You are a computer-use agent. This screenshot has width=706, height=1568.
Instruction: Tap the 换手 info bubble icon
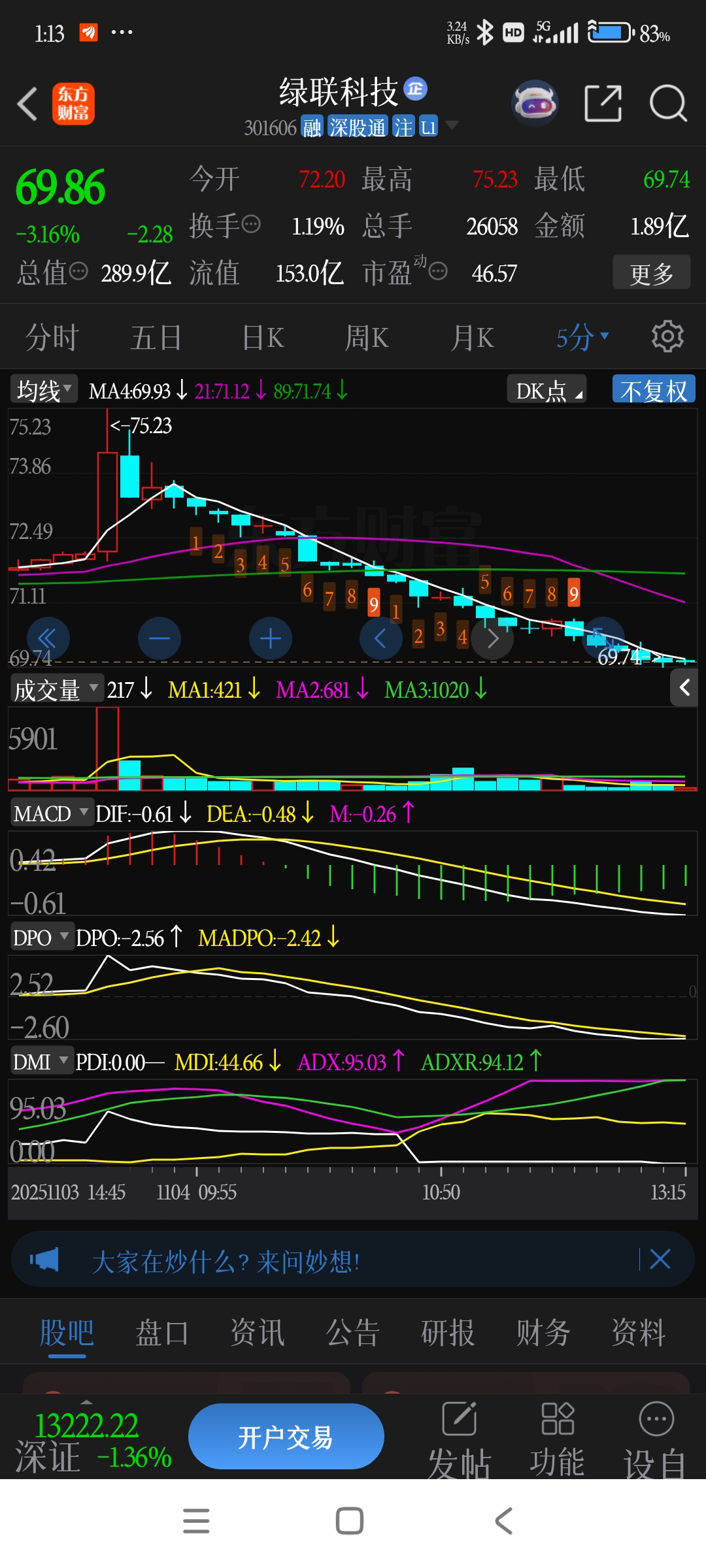pyautogui.click(x=251, y=224)
